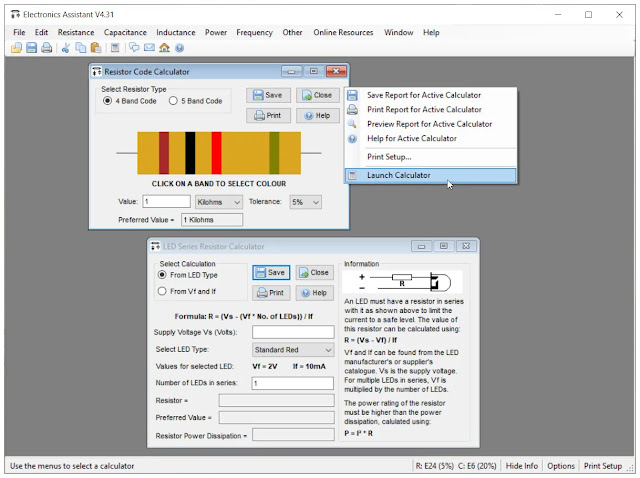Minimize the Resistor Code Calculator window

pyautogui.click(x=291, y=71)
